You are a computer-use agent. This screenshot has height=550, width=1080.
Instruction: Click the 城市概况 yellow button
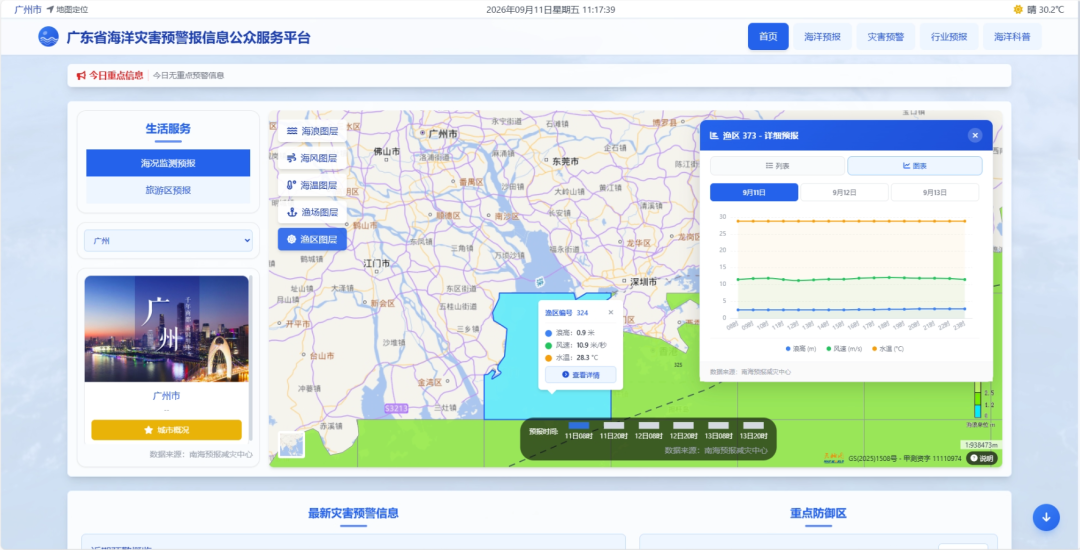click(x=167, y=430)
